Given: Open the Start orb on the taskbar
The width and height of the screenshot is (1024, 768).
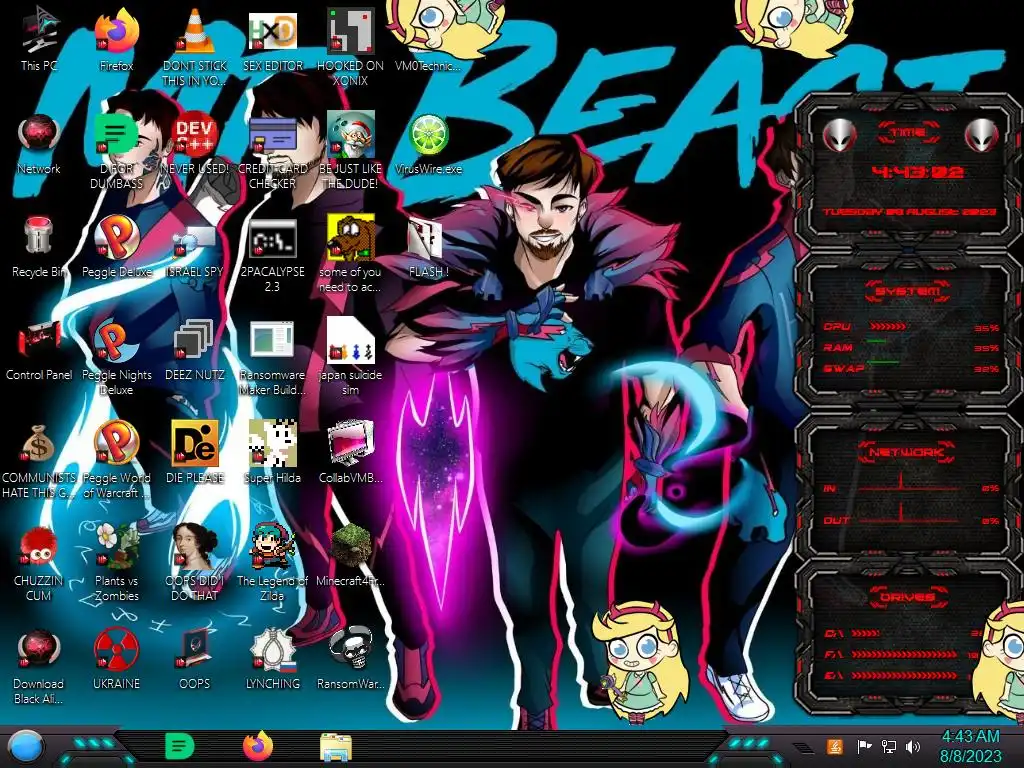Looking at the screenshot, I should click(x=26, y=746).
